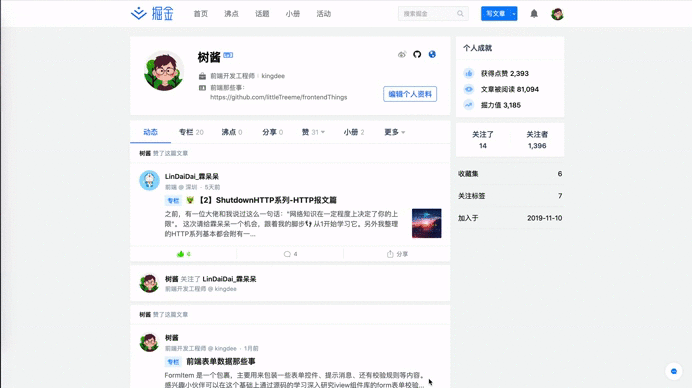Like the ShutdownHTTP article with thumbs-up
The height and width of the screenshot is (388, 692).
point(183,254)
